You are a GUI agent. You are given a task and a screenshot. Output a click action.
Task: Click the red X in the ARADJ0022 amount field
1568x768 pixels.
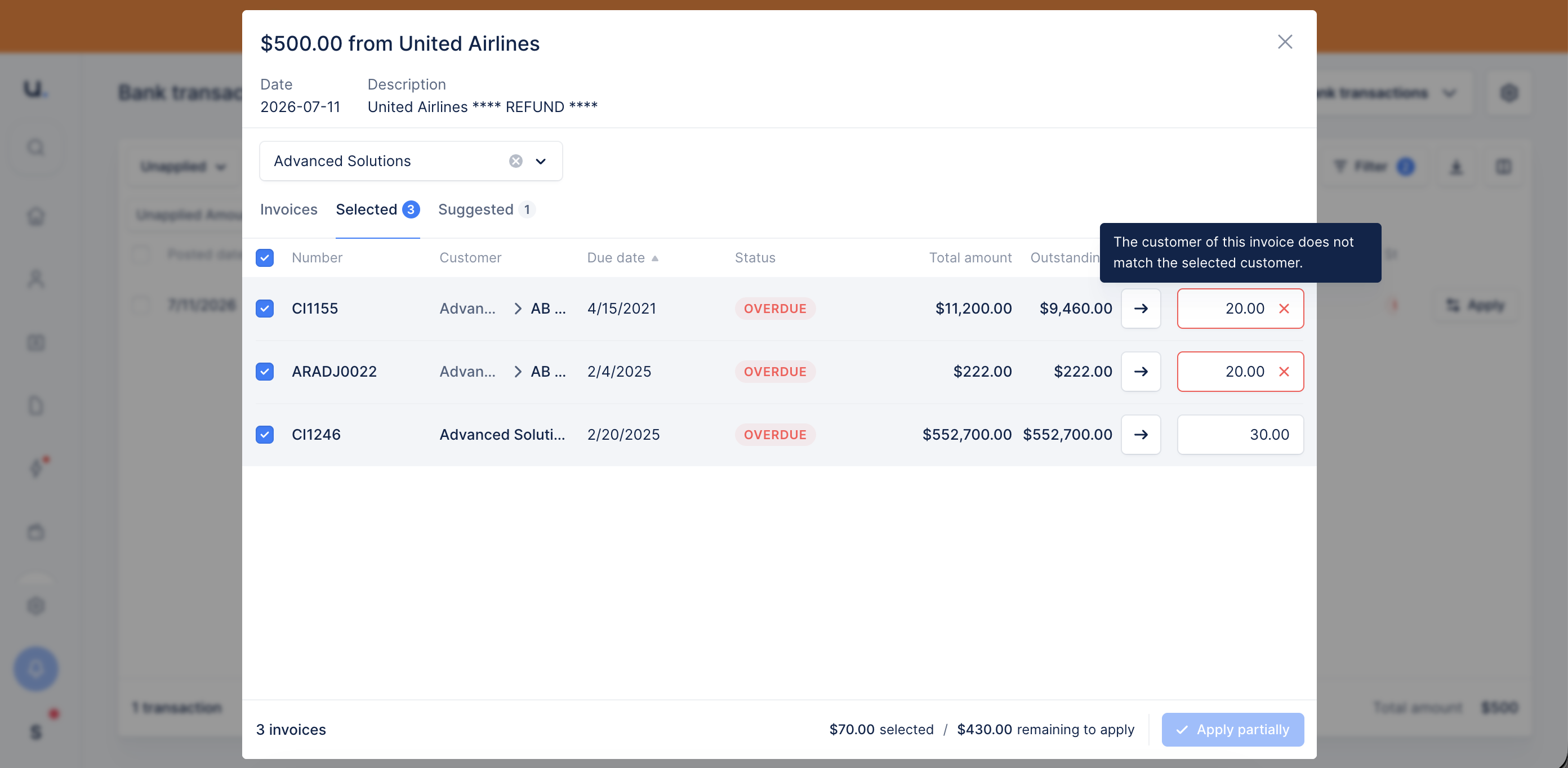tap(1284, 372)
